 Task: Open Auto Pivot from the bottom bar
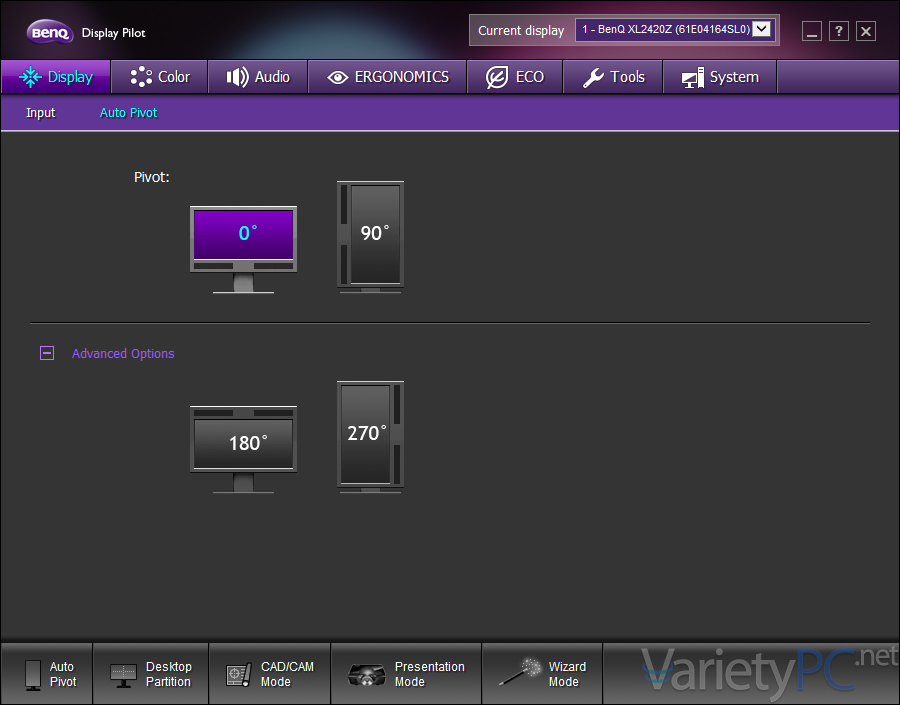[x=46, y=673]
